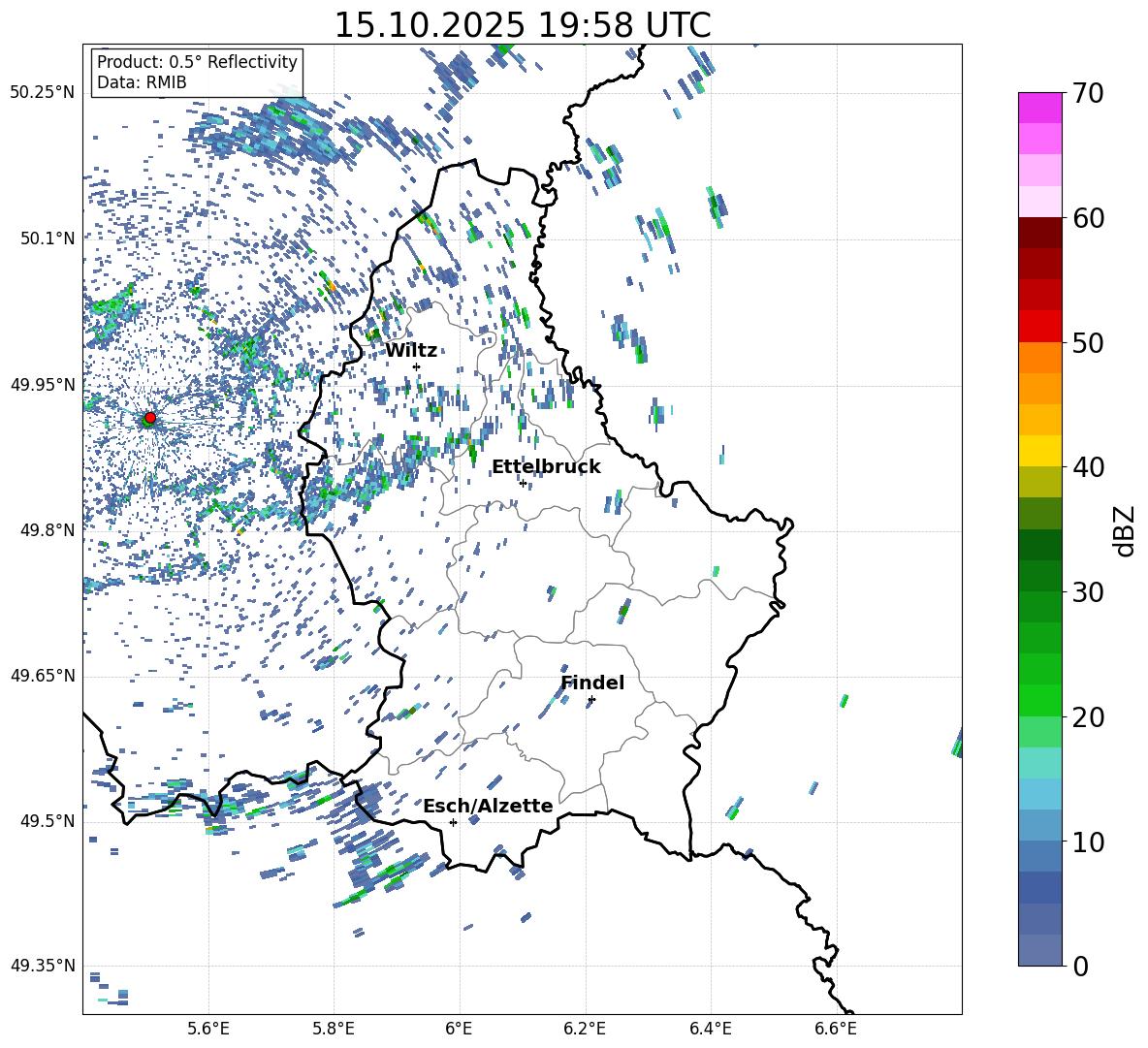The width and height of the screenshot is (1148, 1048).
Task: Click the 49.35°N latitude tick label
Action: coord(43,966)
